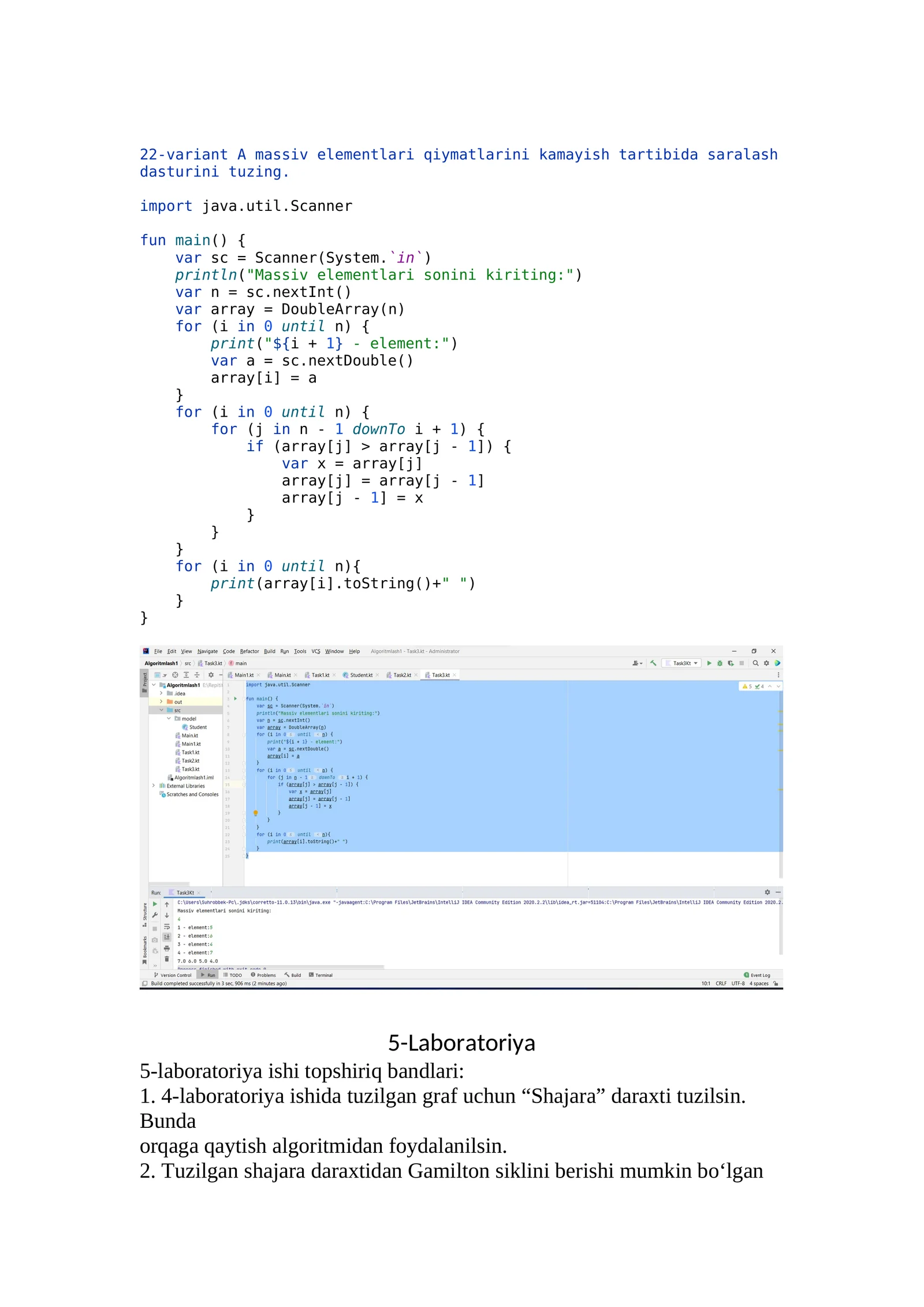Toggle the Project tool window side tab
The width and height of the screenshot is (924, 1307).
pos(144,680)
